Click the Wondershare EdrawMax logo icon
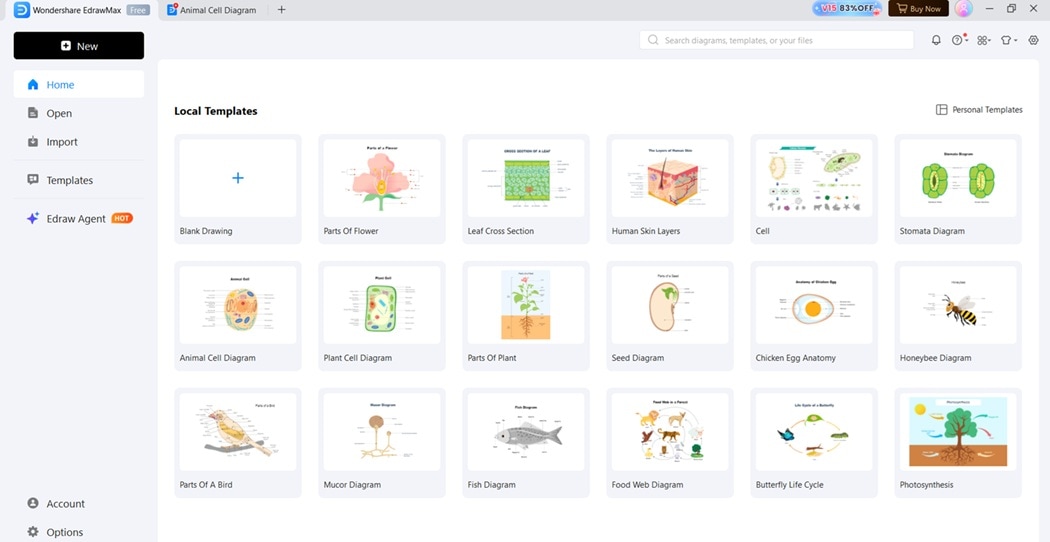 [21, 9]
